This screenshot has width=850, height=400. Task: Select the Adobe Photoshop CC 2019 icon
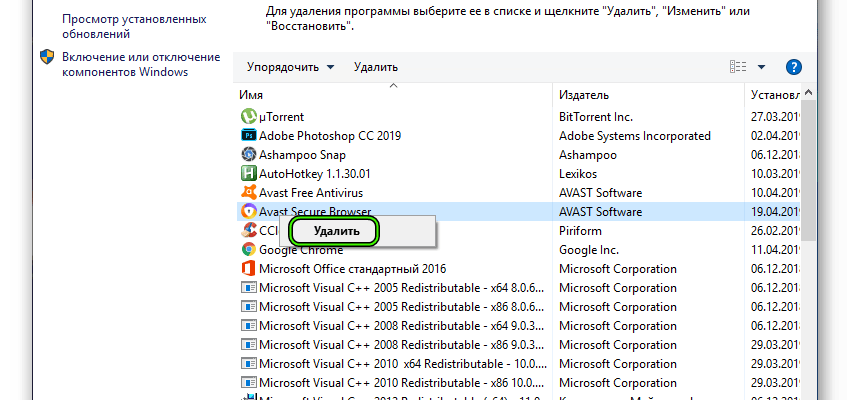tap(249, 136)
